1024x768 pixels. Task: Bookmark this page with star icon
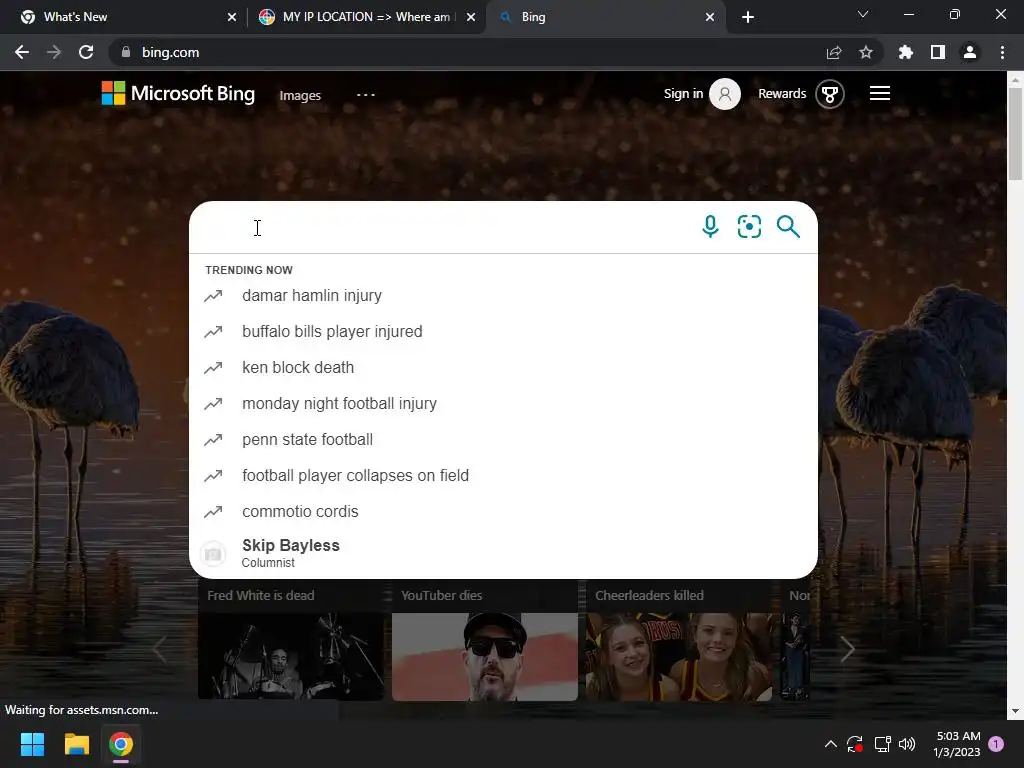click(x=865, y=52)
